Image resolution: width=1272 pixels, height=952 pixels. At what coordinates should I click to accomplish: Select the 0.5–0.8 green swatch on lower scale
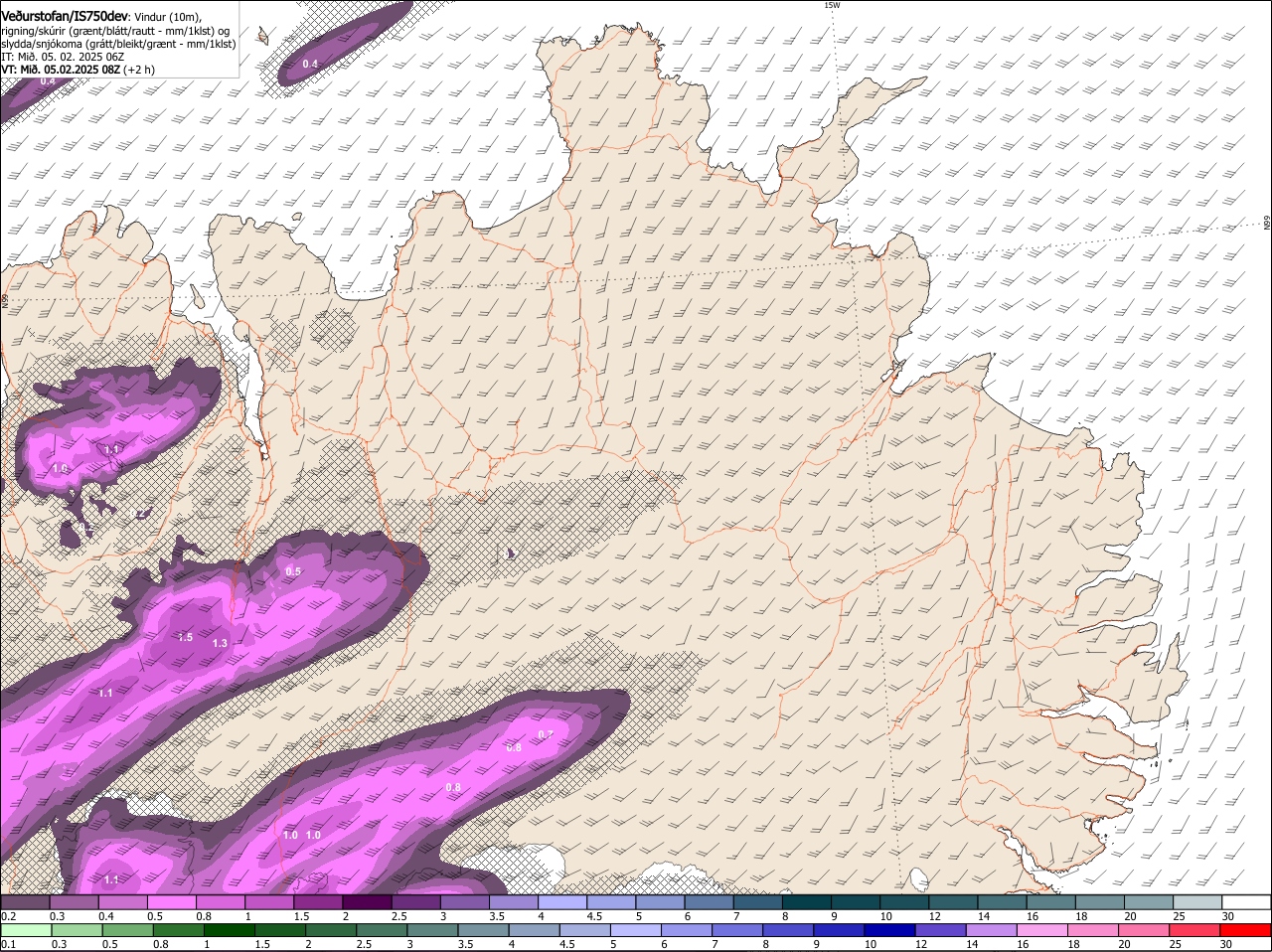126,930
